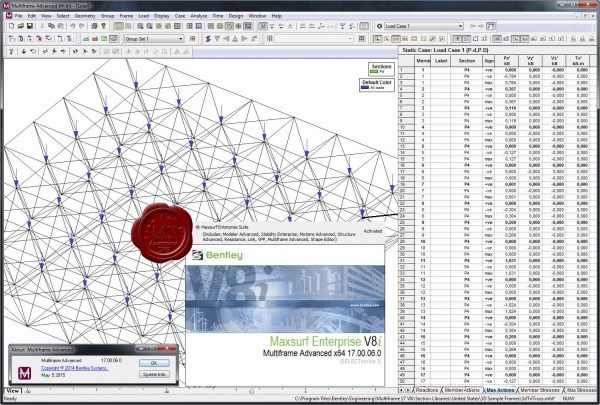Select Maxsurf Enterprise Suite radio option
This screenshot has width=600, height=405.
(198, 227)
